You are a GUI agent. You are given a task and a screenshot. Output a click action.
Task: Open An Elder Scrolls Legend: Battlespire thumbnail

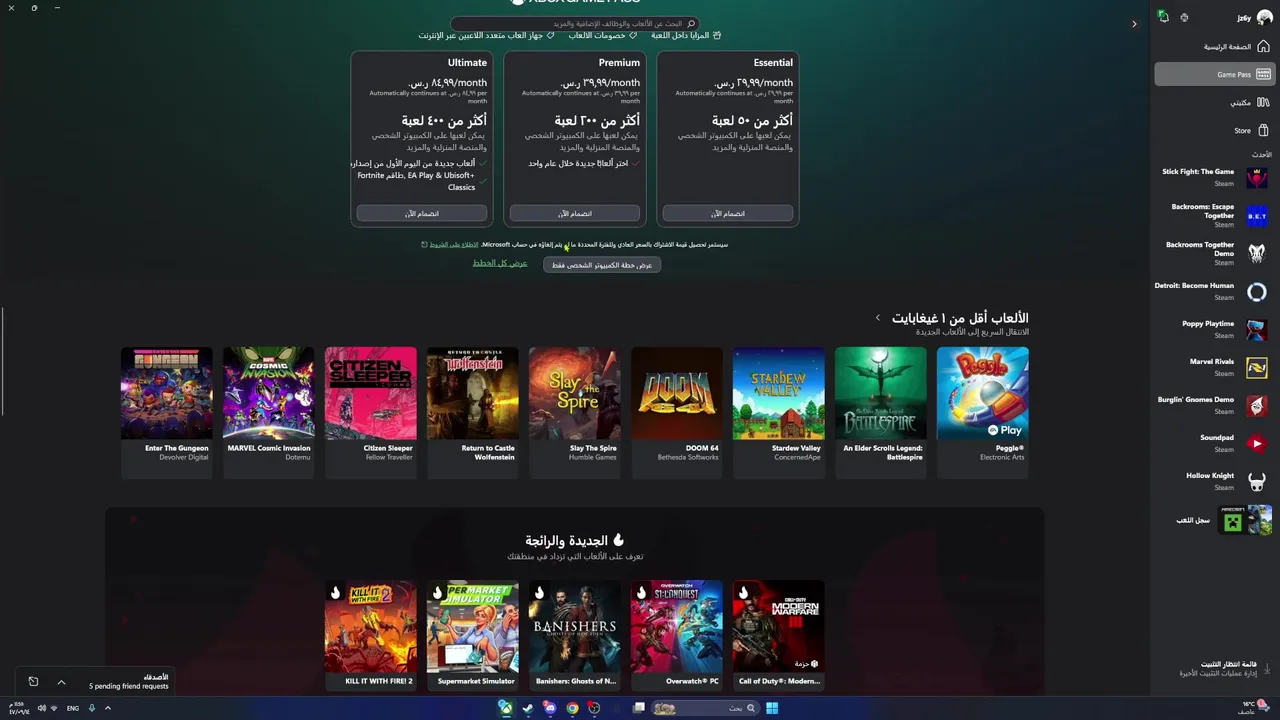point(881,393)
